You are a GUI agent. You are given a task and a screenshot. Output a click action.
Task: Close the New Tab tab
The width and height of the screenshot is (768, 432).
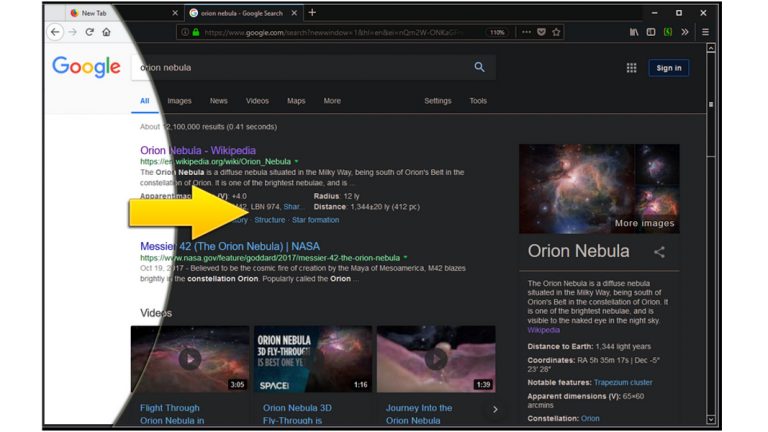(175, 13)
